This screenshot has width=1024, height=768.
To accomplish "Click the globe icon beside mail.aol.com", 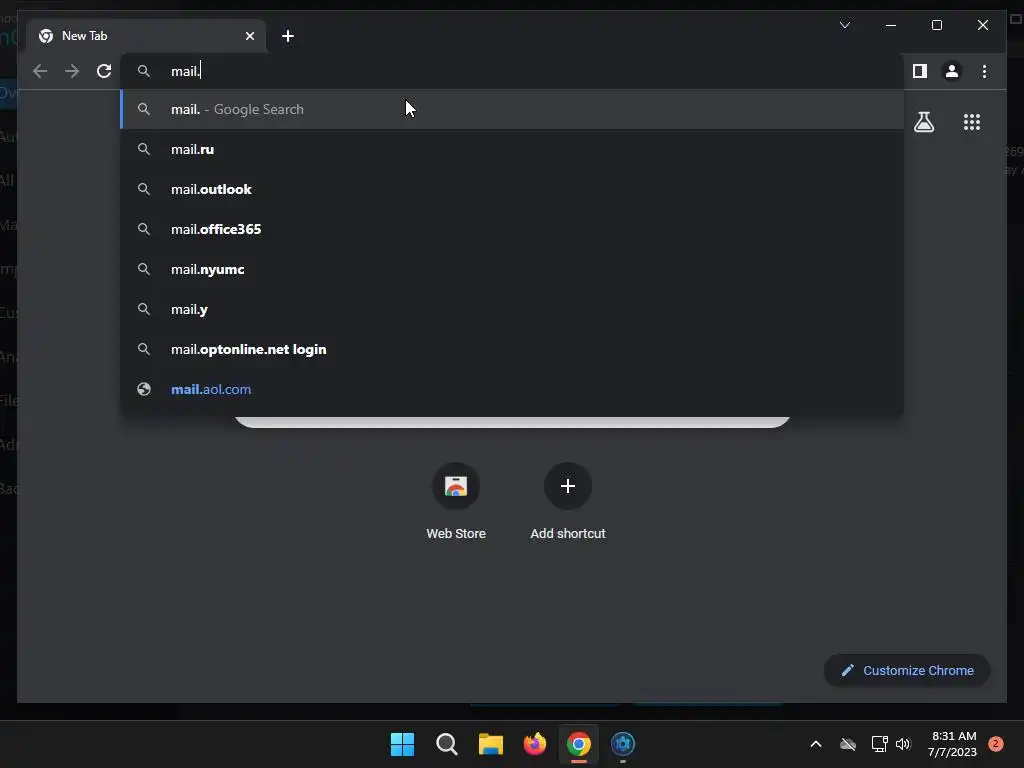I will (x=144, y=389).
